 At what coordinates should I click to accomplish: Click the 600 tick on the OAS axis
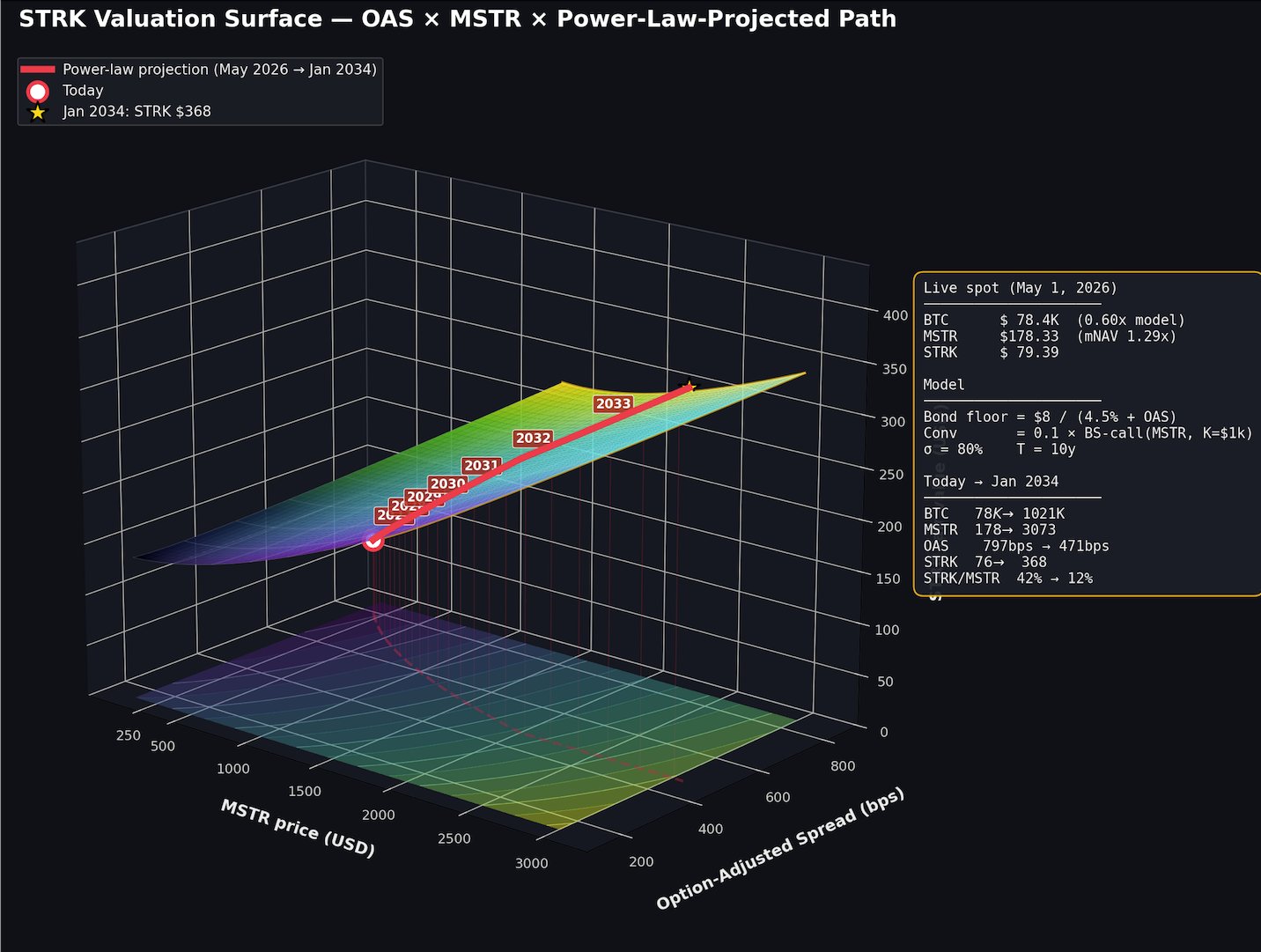point(778,797)
